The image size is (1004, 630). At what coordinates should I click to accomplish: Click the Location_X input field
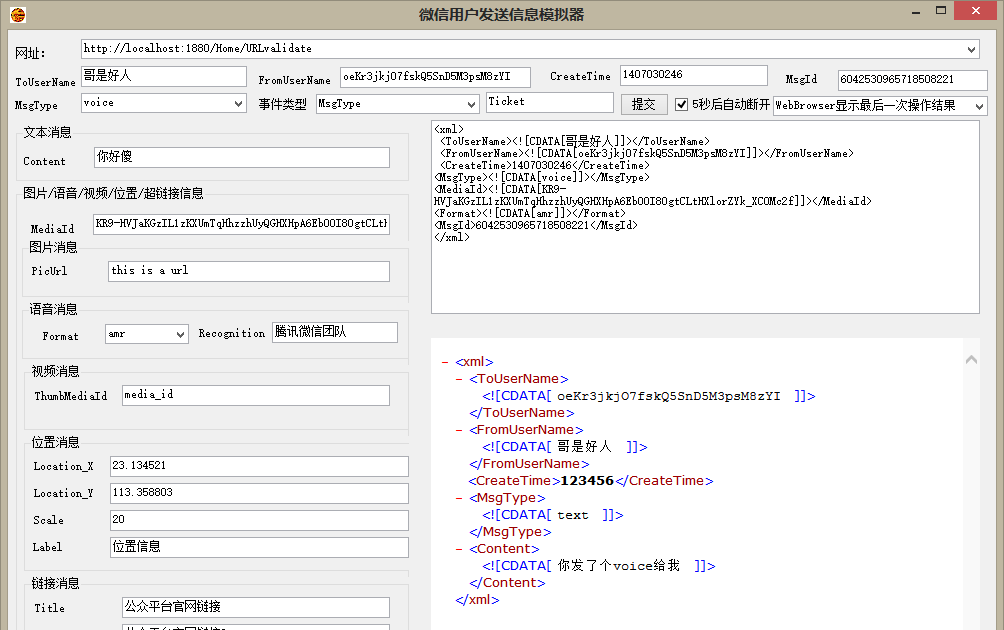pyautogui.click(x=259, y=467)
